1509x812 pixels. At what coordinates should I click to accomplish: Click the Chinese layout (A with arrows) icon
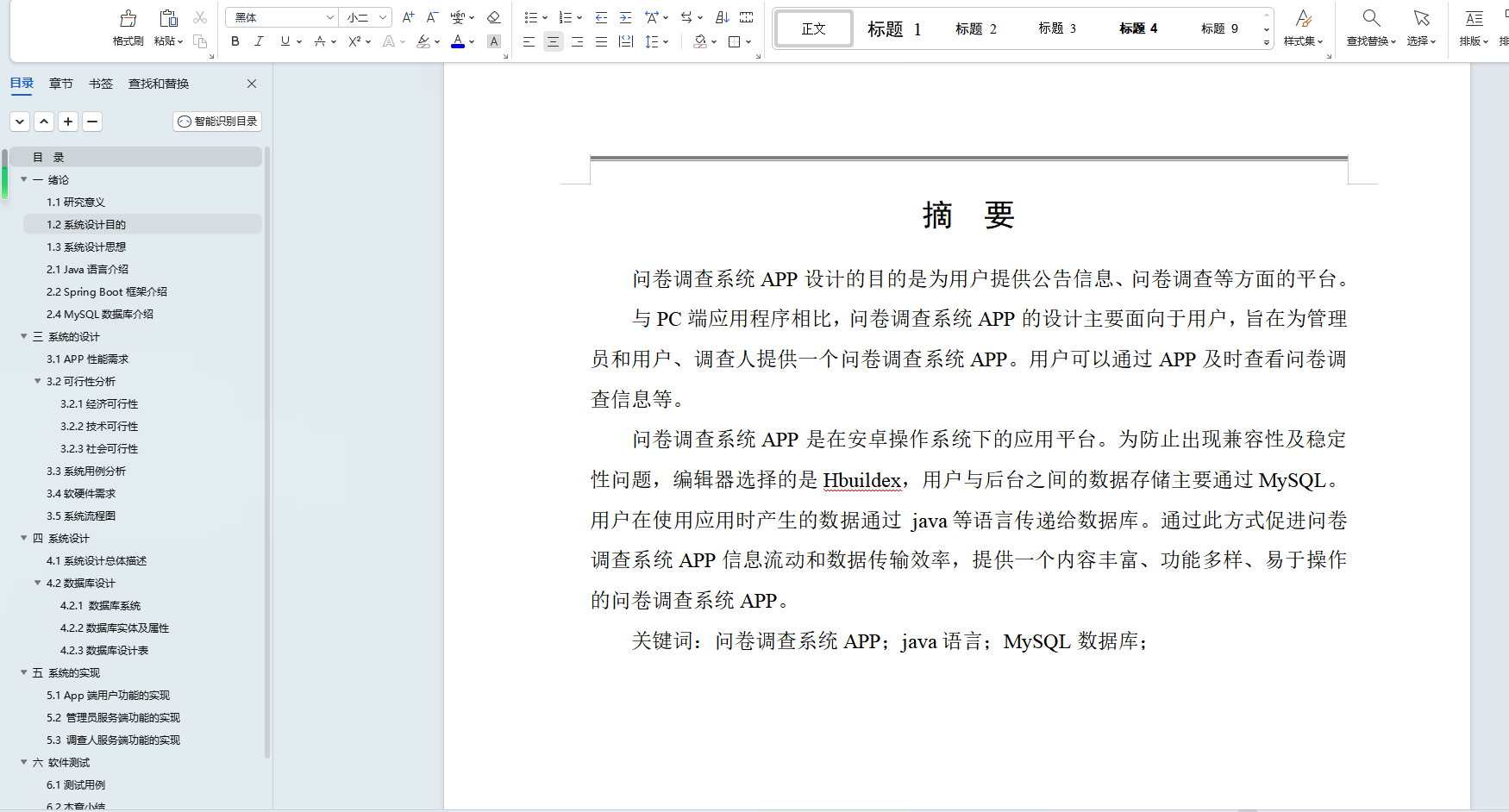[652, 17]
